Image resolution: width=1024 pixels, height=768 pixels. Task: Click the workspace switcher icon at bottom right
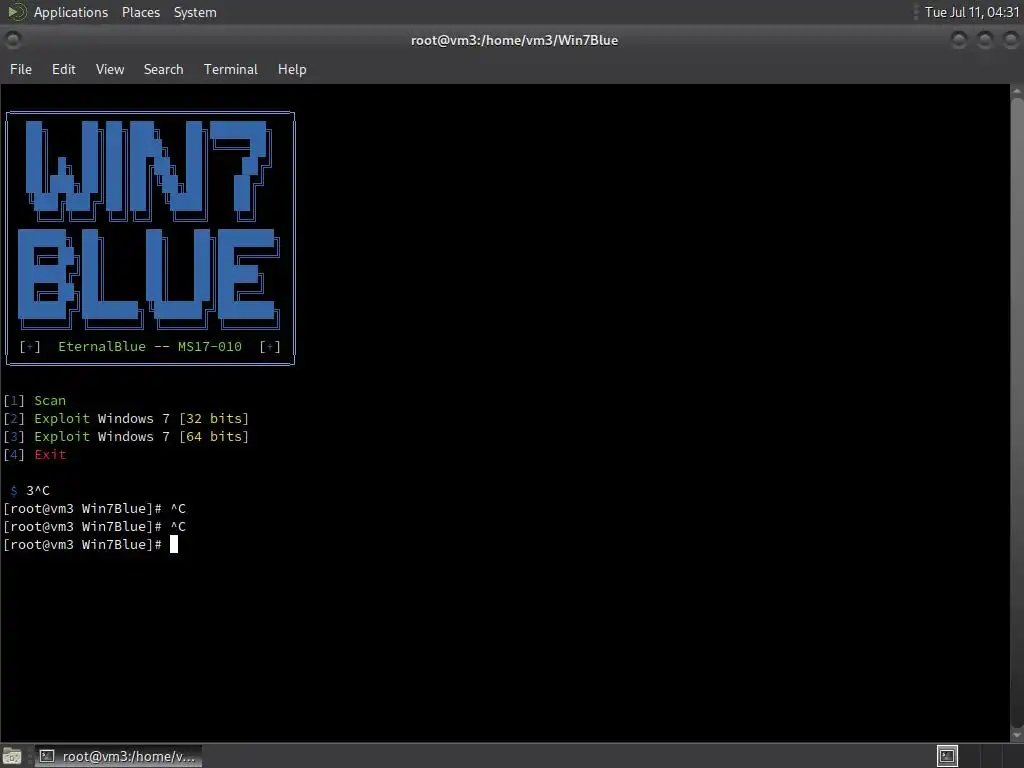(947, 756)
